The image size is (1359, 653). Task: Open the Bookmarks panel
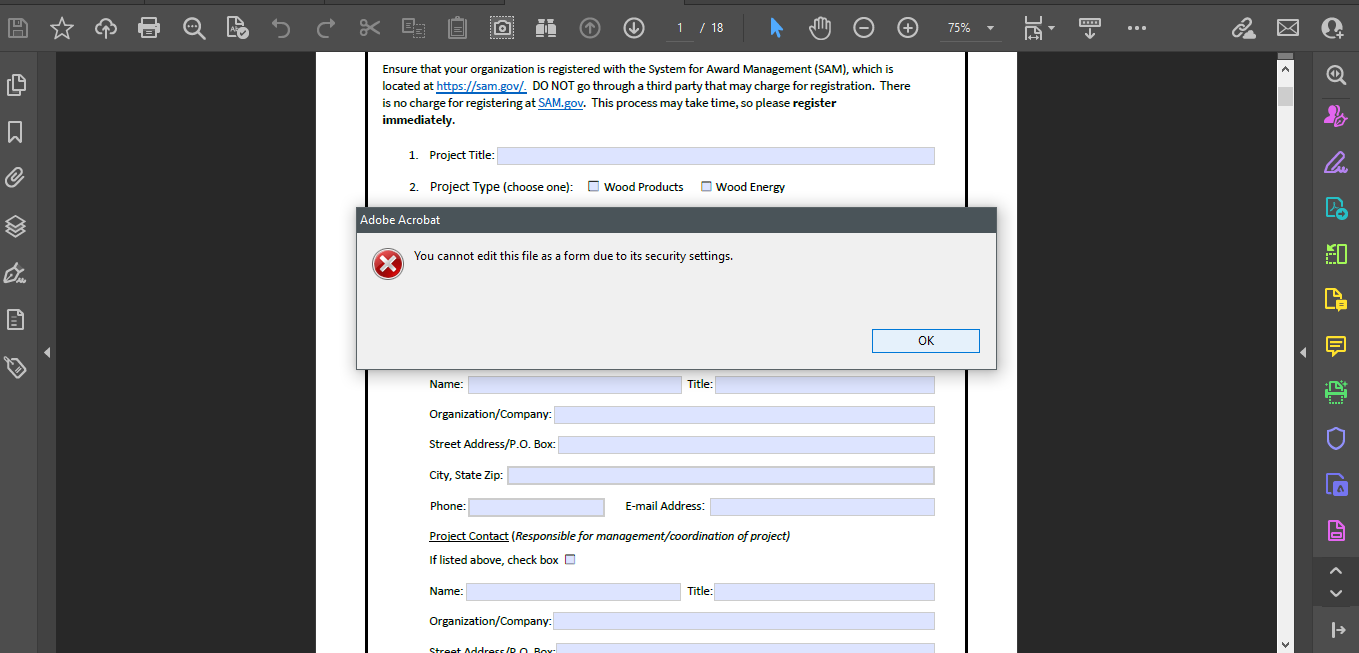15,132
